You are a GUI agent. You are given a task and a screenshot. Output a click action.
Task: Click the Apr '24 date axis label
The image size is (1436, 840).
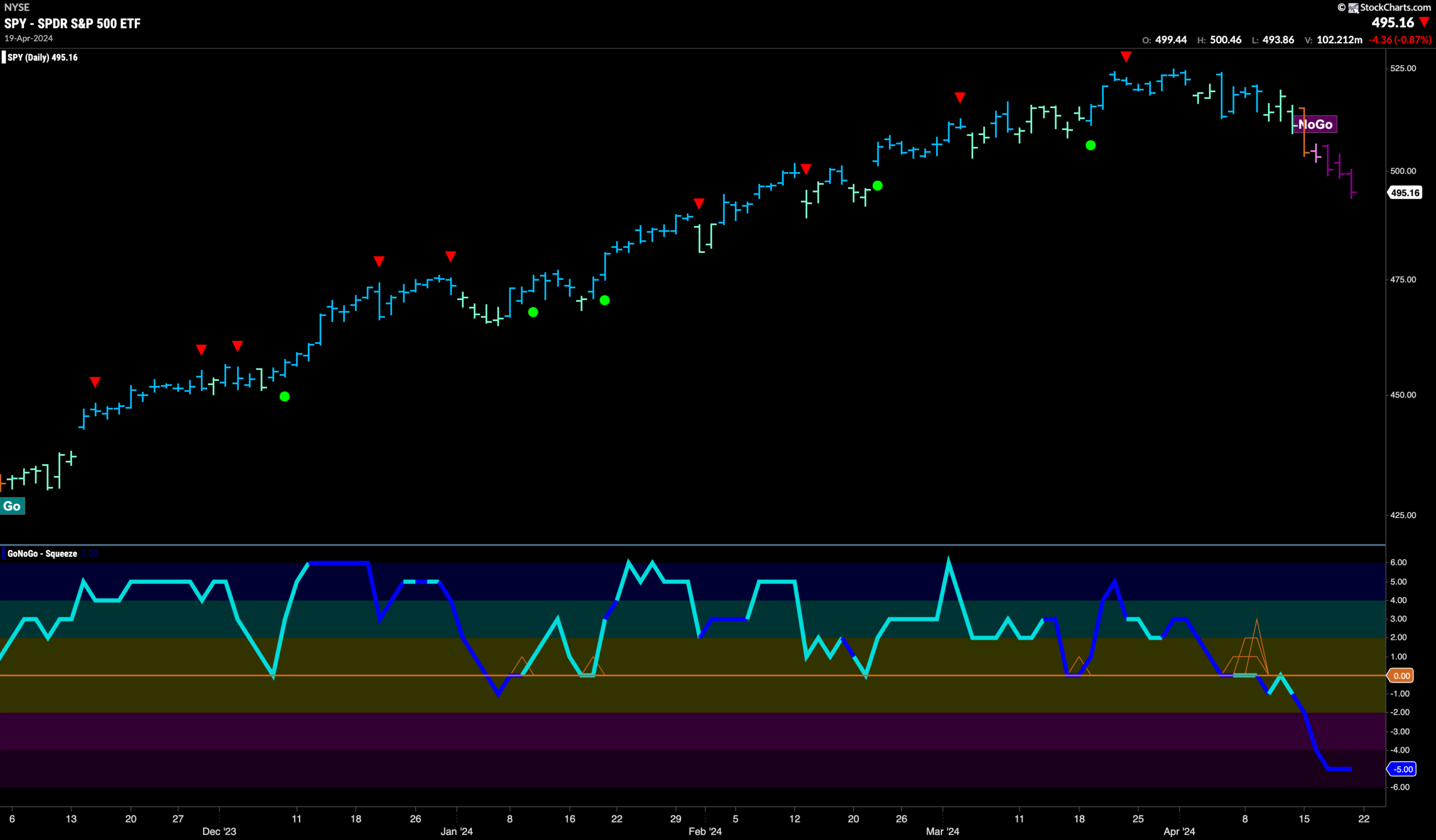click(1179, 832)
